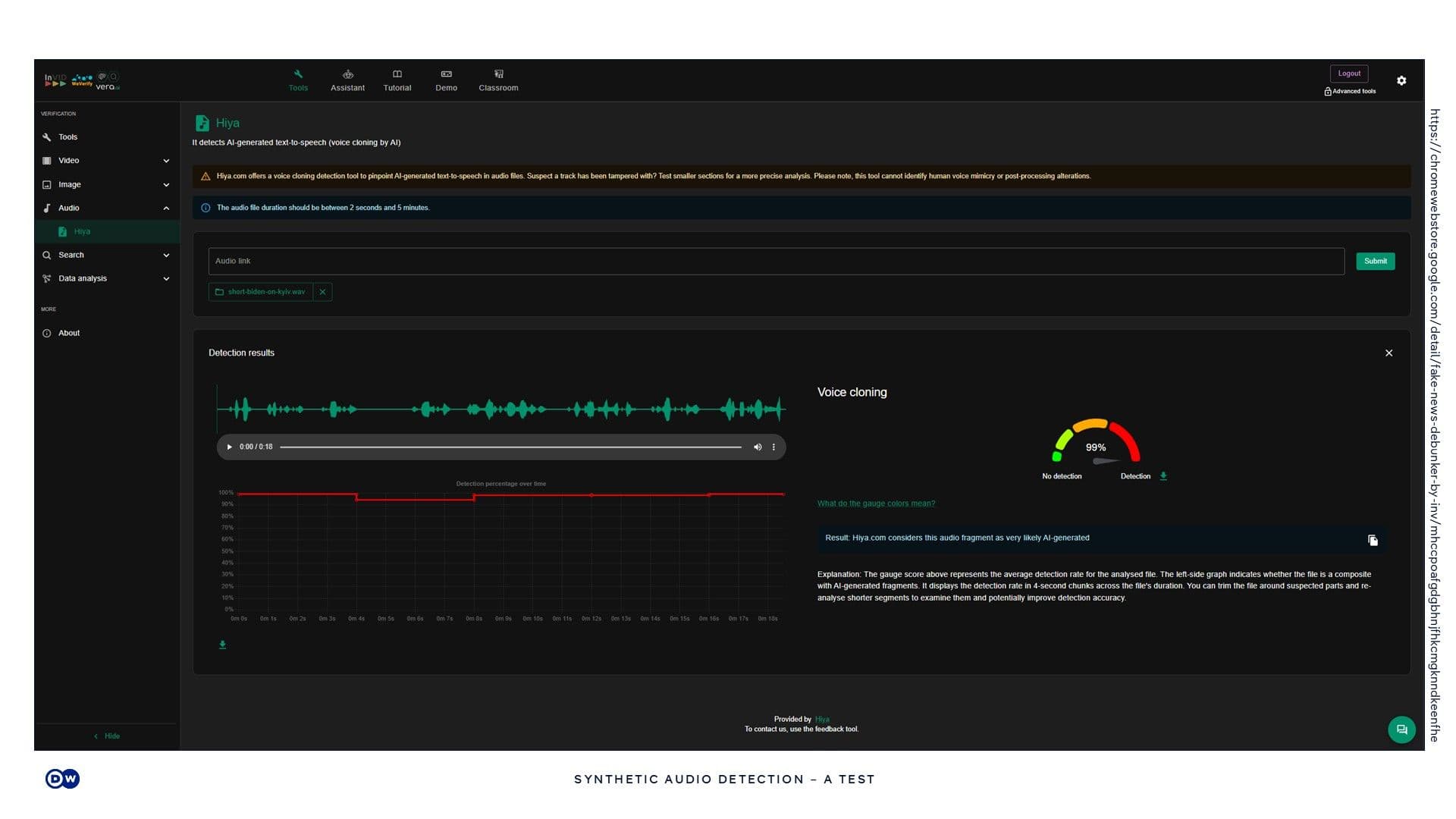Switch to the Classroom tab
Viewport: 1456px width, 819px height.
498,80
